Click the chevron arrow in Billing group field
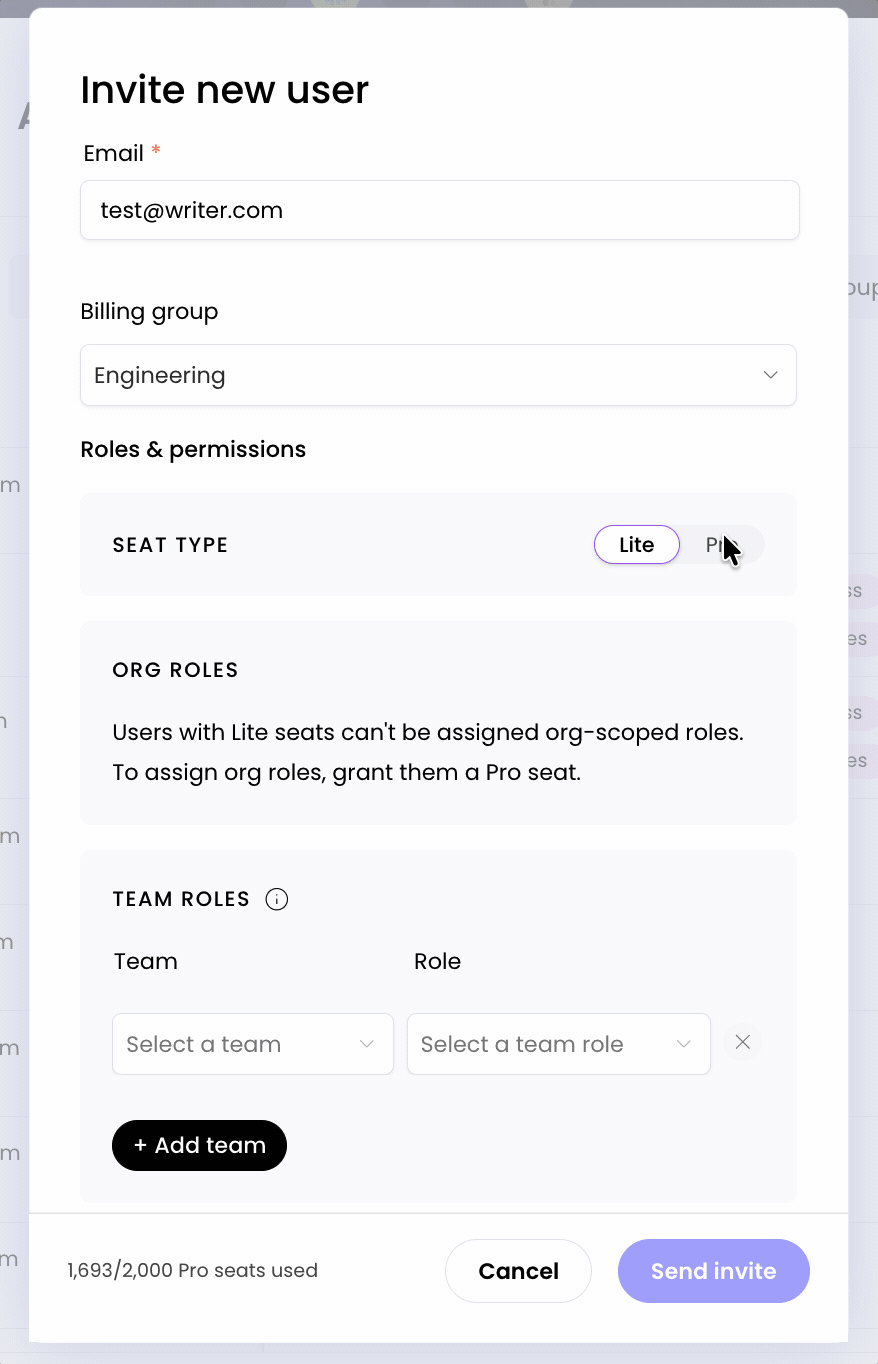This screenshot has width=878, height=1364. 770,375
